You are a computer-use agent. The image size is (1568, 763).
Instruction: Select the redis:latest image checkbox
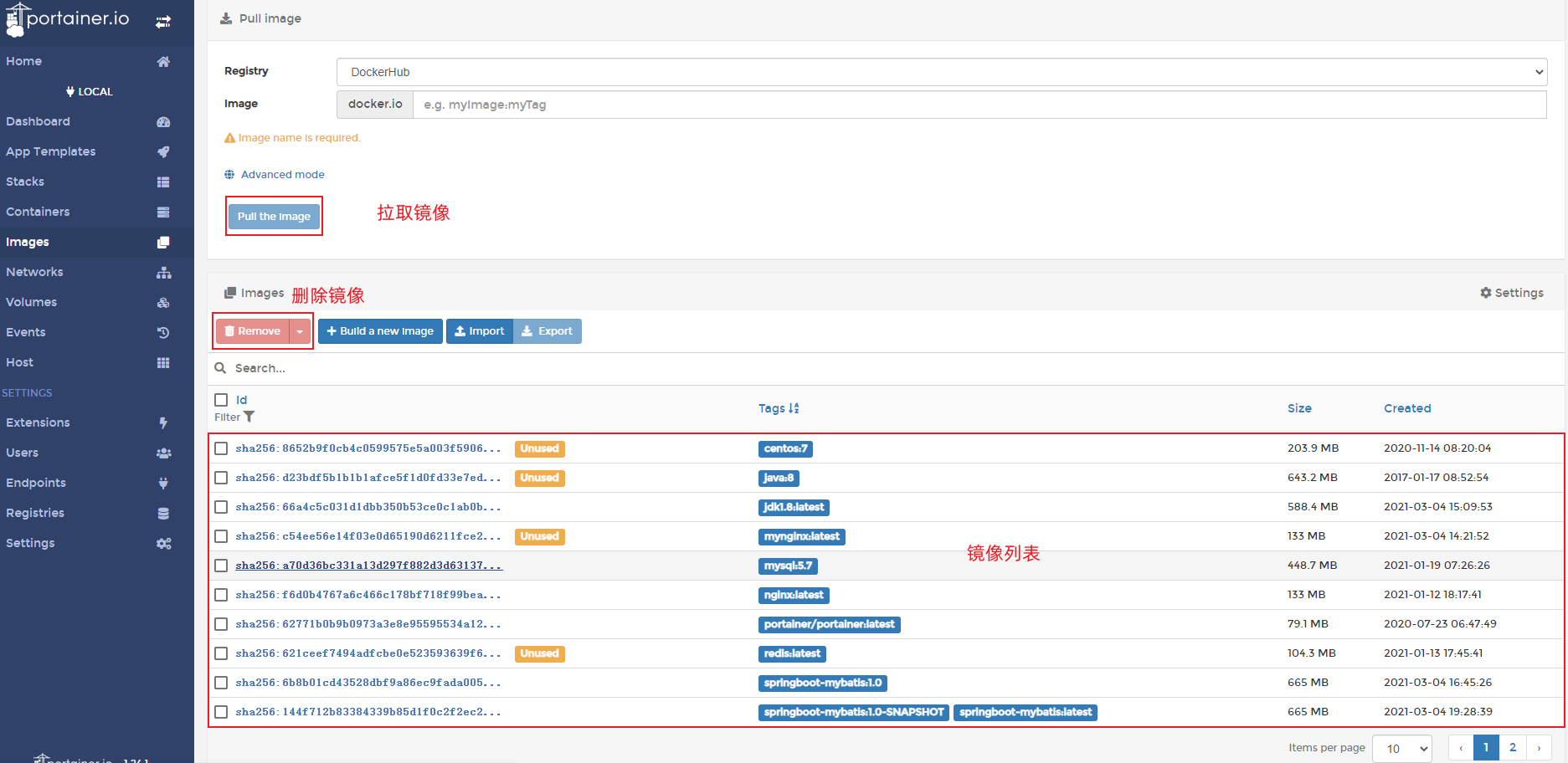pos(221,653)
